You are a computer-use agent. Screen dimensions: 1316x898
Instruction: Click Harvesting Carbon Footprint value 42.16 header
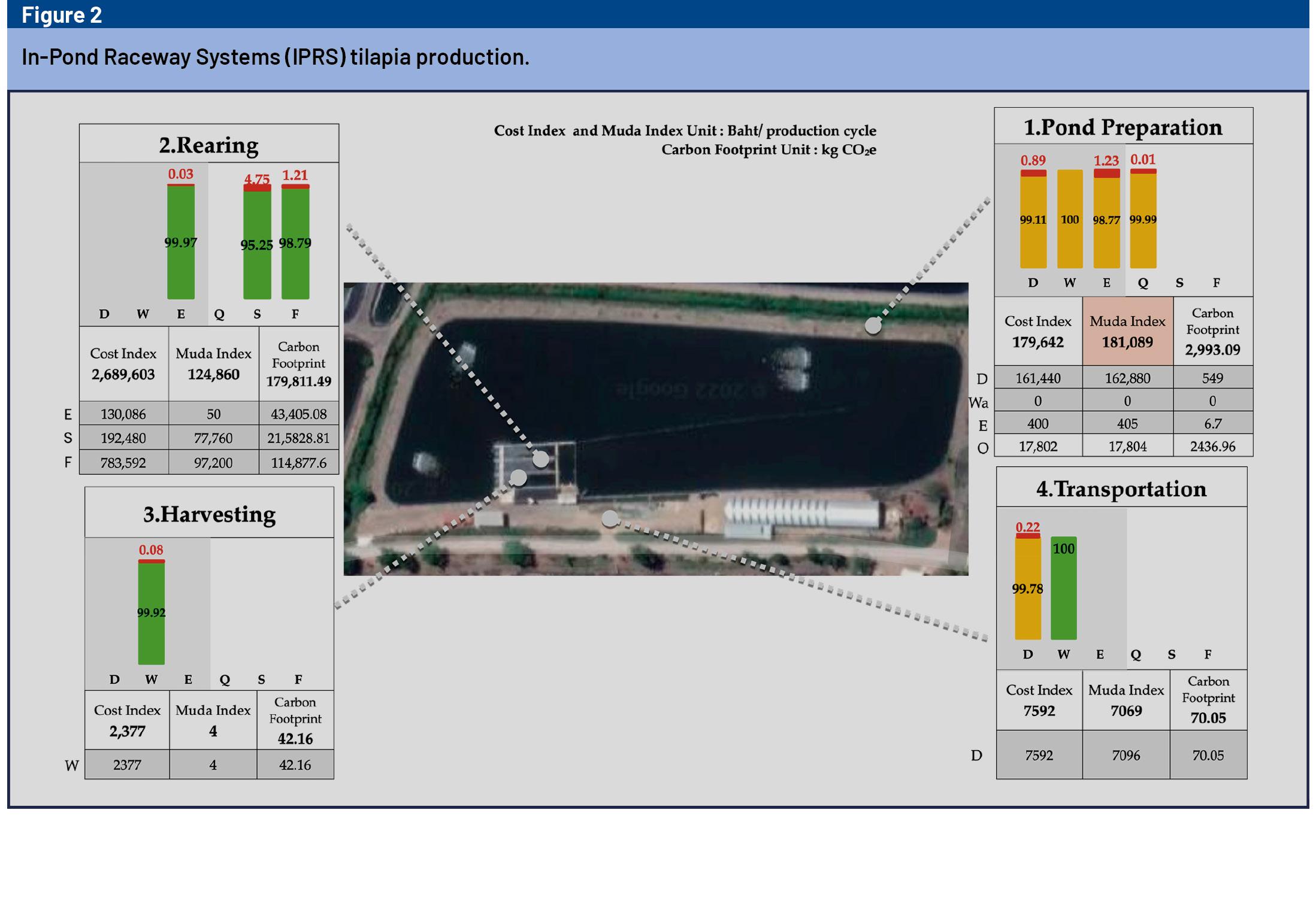click(295, 738)
